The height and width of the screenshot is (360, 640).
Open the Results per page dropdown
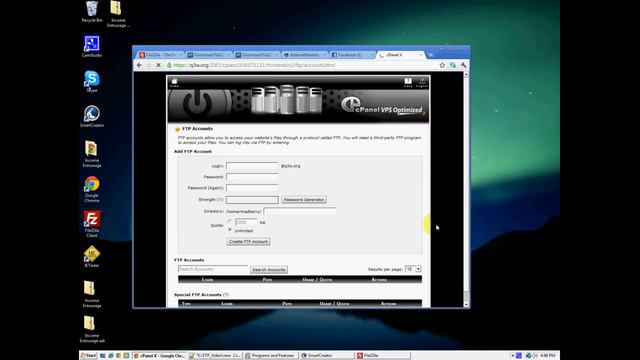(x=413, y=269)
